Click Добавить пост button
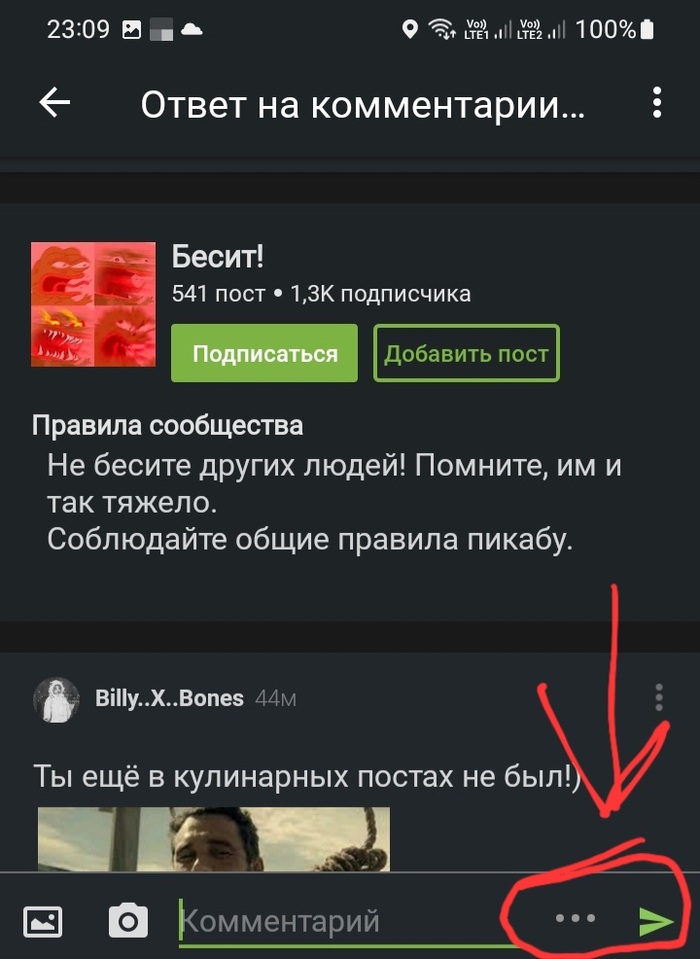This screenshot has width=700, height=959. point(466,353)
